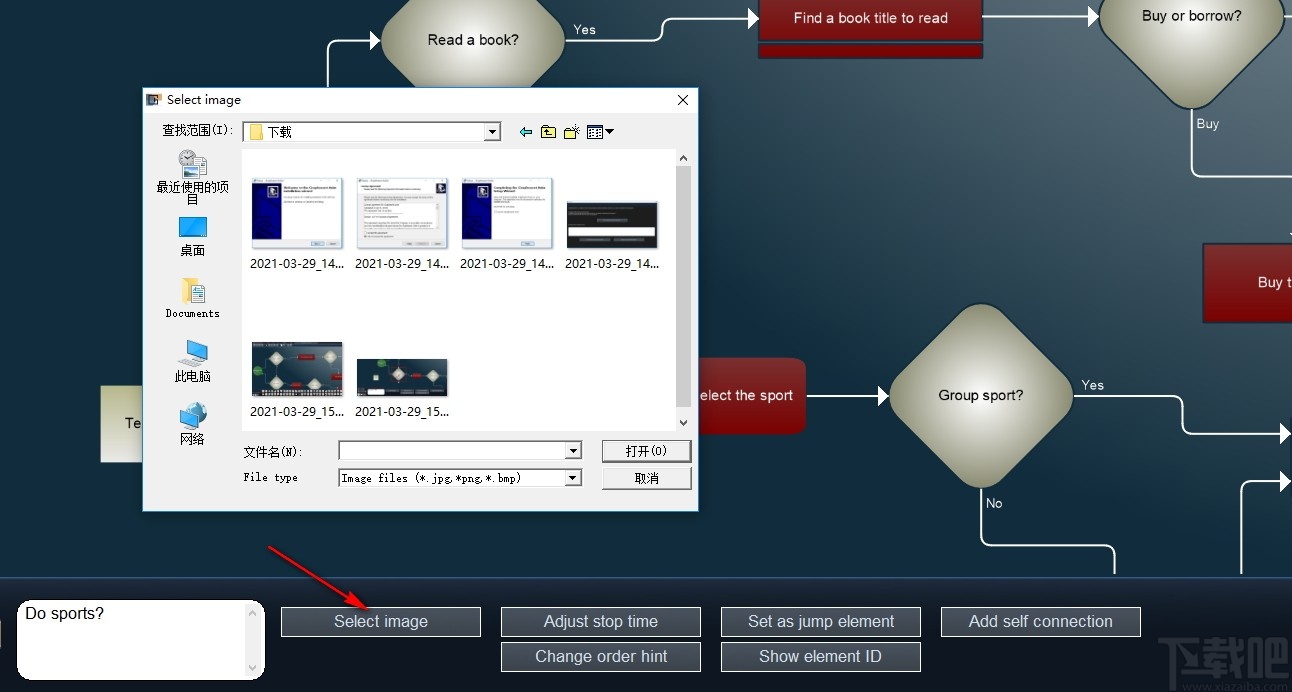Screen dimensions: 1292x692
Task: Open the Documents place
Action: click(192, 299)
